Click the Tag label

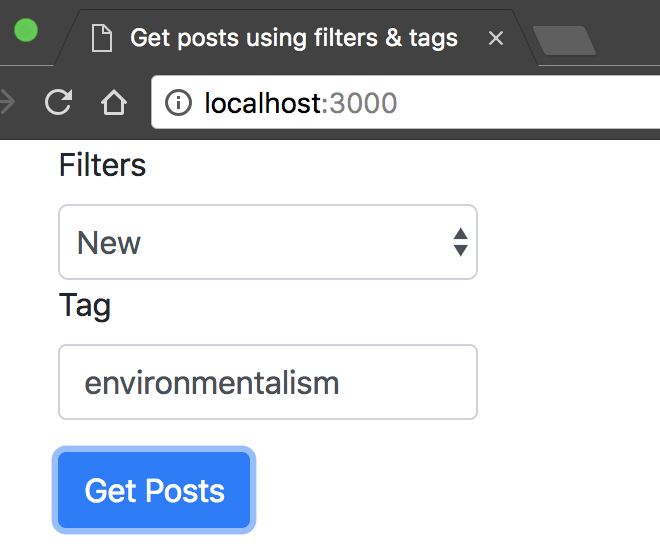pyautogui.click(x=85, y=305)
